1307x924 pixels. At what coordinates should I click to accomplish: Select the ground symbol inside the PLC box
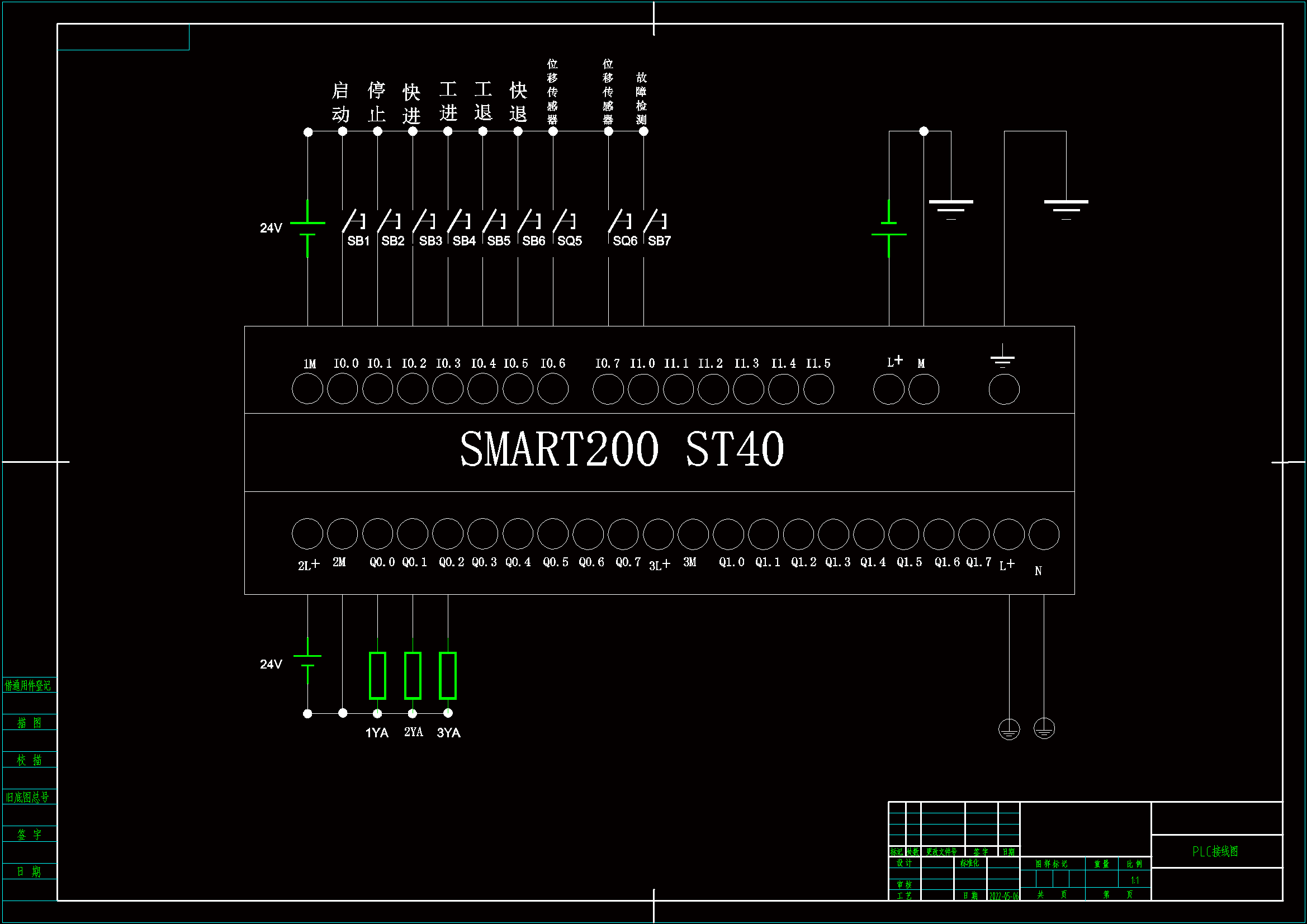(1002, 357)
